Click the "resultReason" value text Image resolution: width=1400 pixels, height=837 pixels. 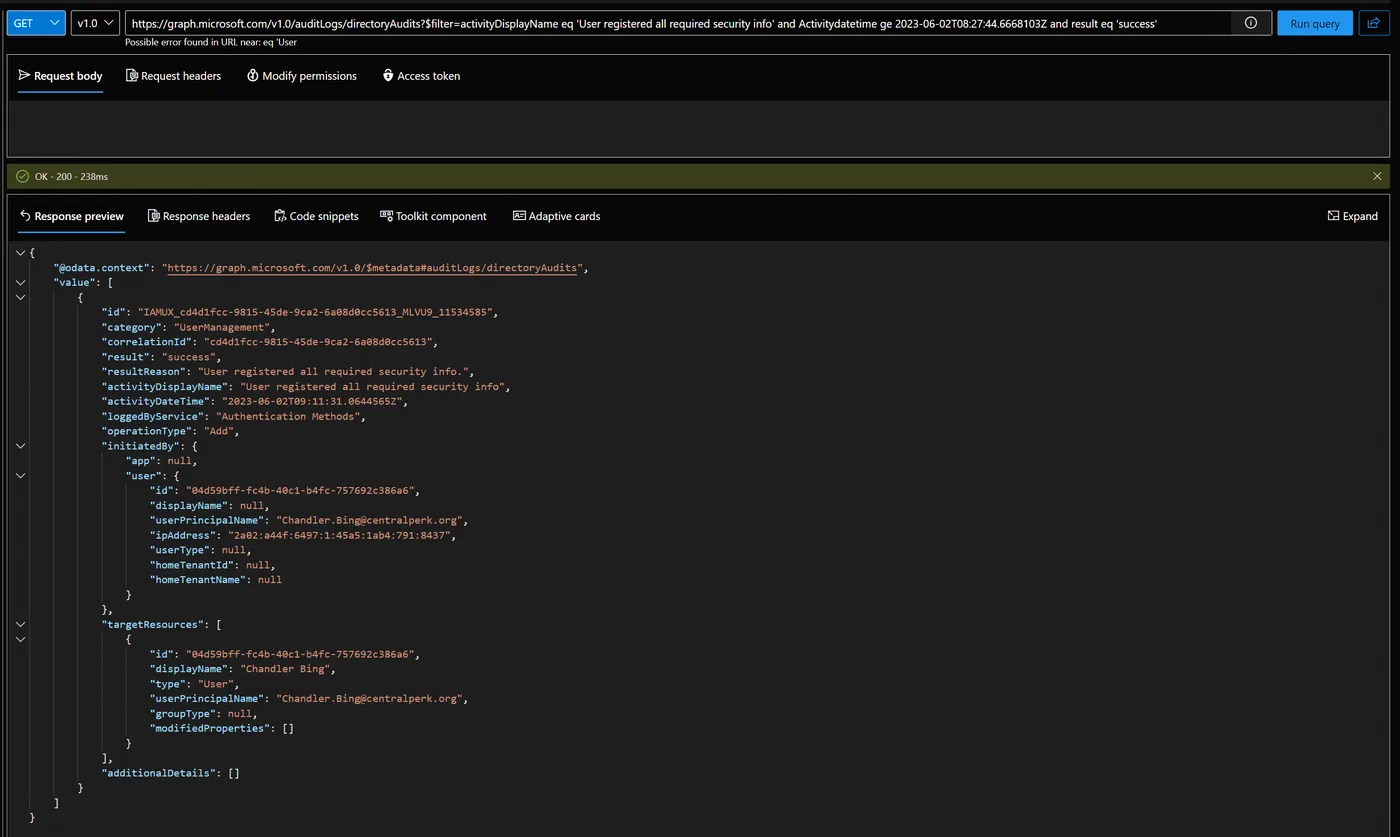(335, 372)
